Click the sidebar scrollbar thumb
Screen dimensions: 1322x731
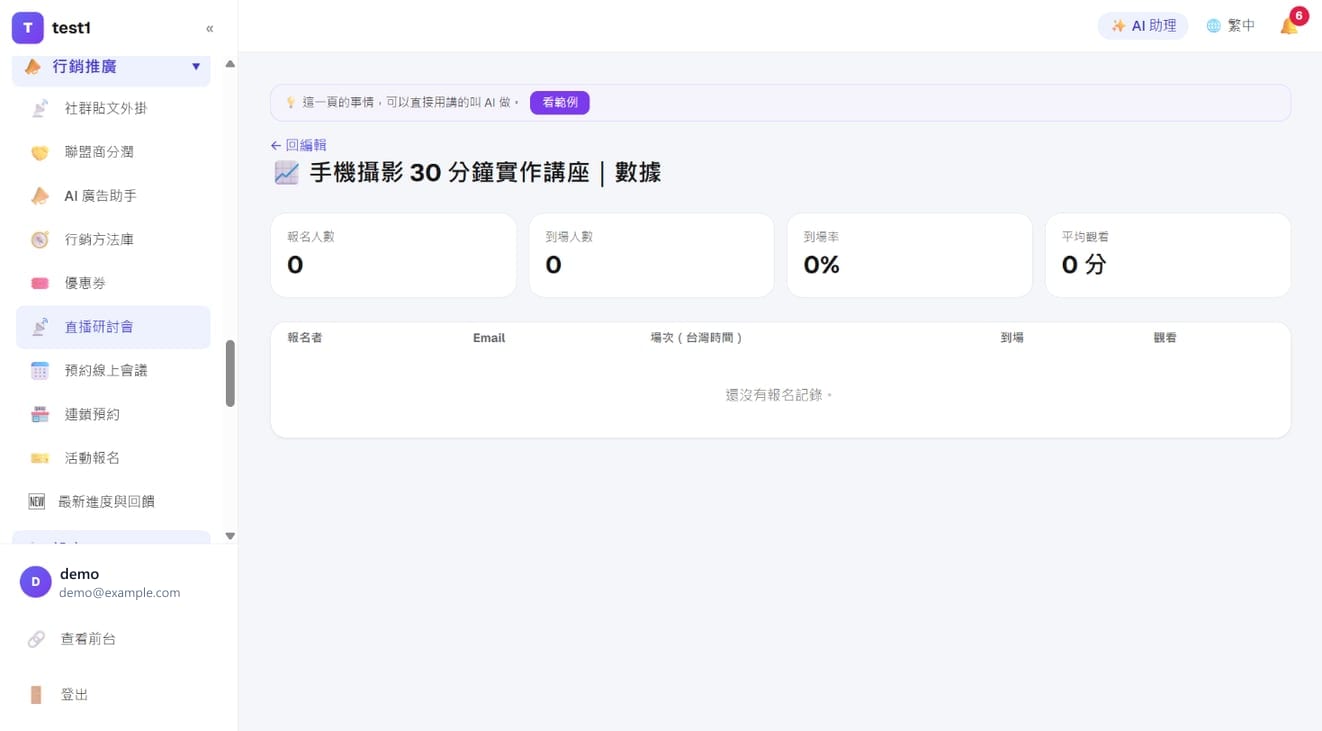230,373
